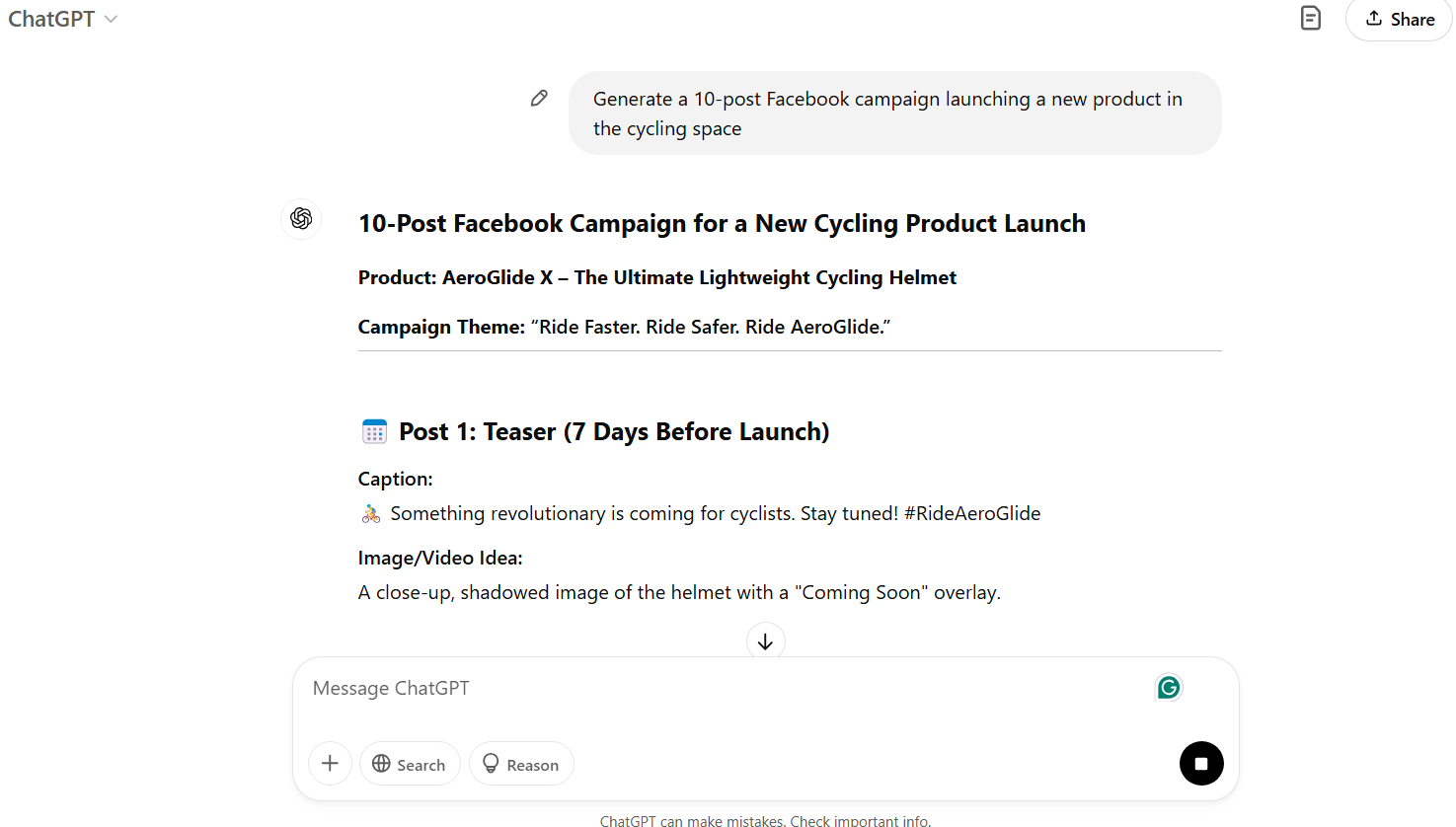Screen dimensions: 1456x827
Task: Click the Message ChatGPT input field
Action: point(691,688)
